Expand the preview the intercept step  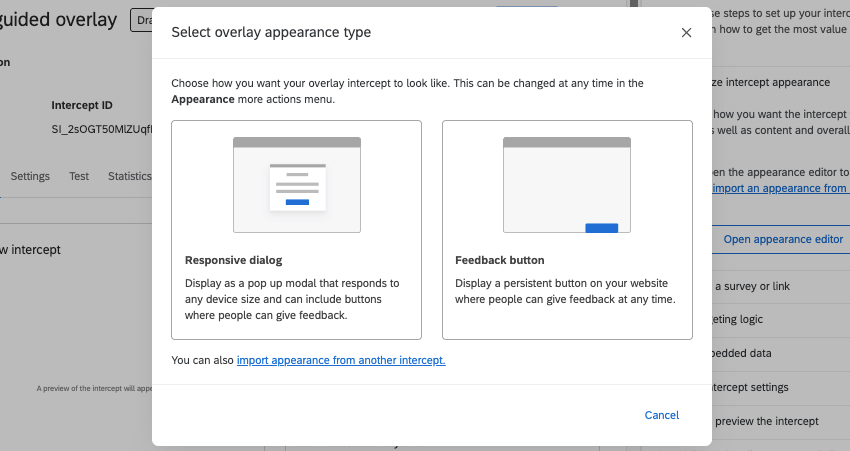(764, 421)
